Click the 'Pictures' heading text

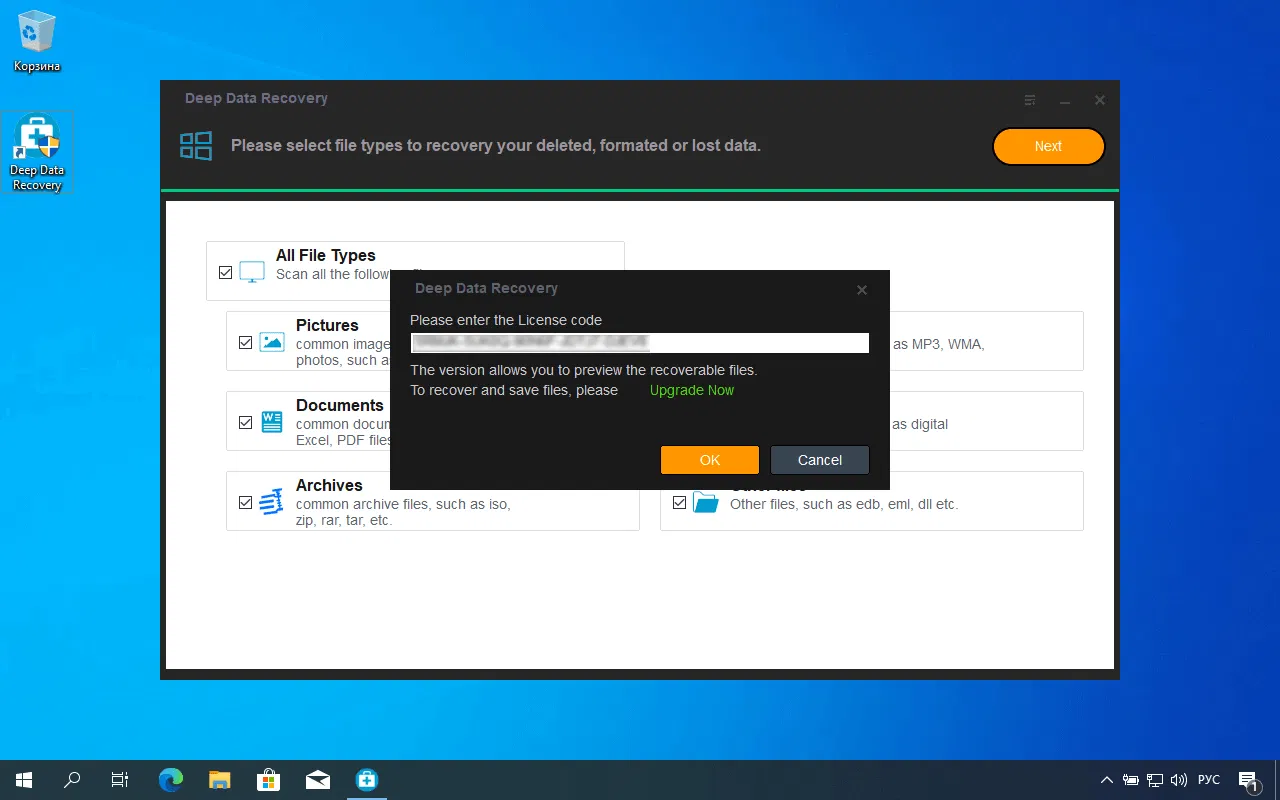click(327, 325)
